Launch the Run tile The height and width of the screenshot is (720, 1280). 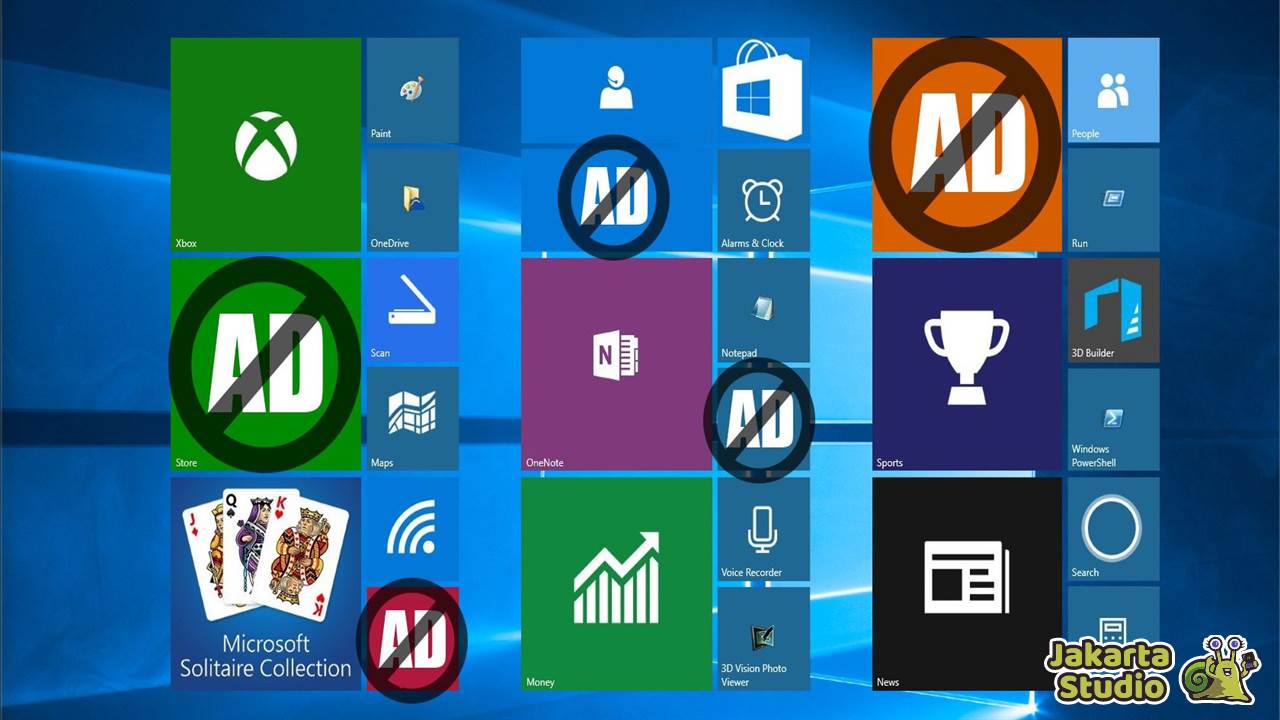[x=1113, y=200]
